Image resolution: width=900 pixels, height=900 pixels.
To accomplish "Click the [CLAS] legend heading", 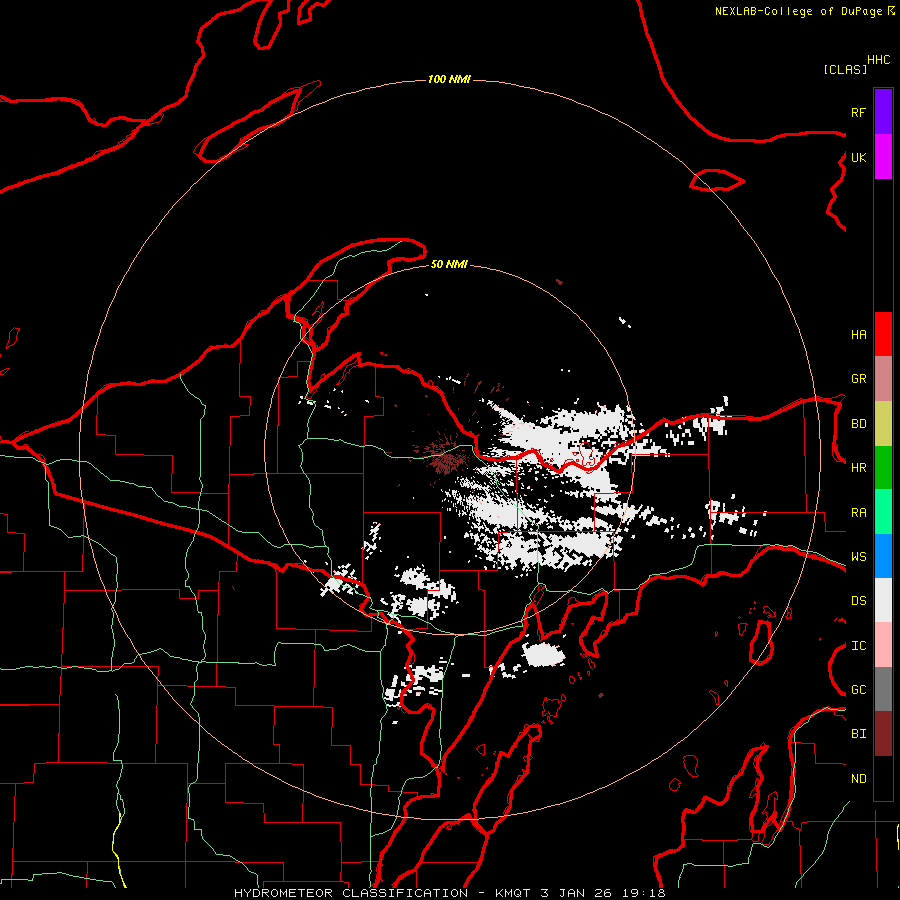I will pos(845,69).
